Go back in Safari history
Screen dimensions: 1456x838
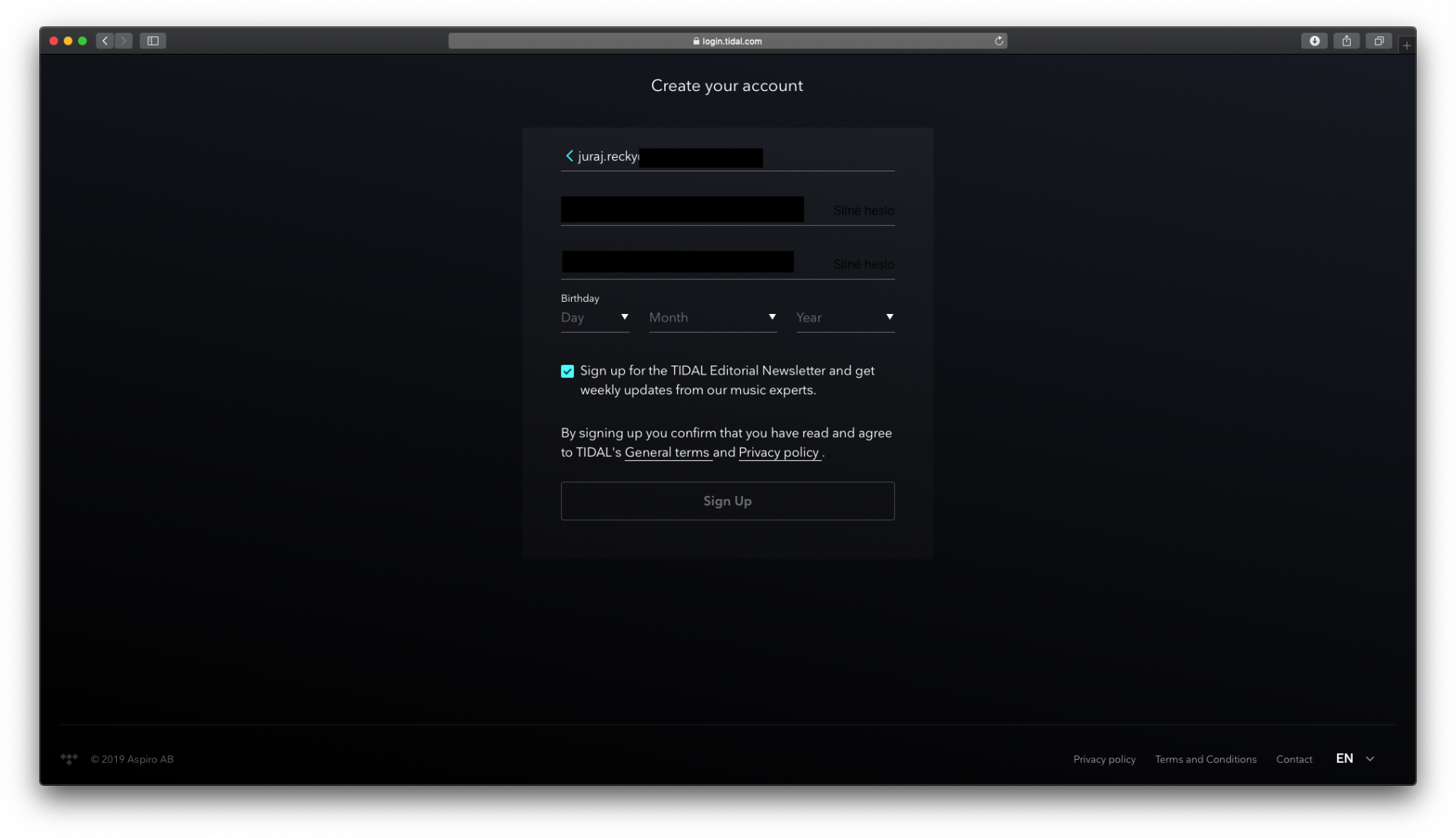point(105,41)
